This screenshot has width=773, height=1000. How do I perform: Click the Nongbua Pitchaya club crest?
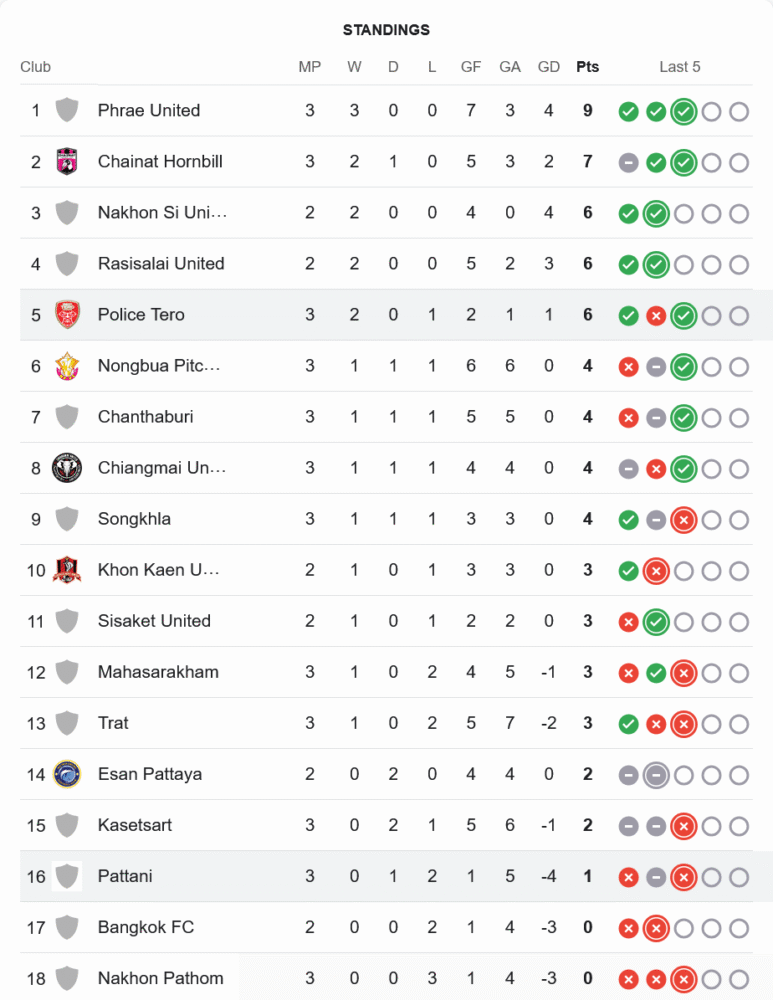[67, 365]
